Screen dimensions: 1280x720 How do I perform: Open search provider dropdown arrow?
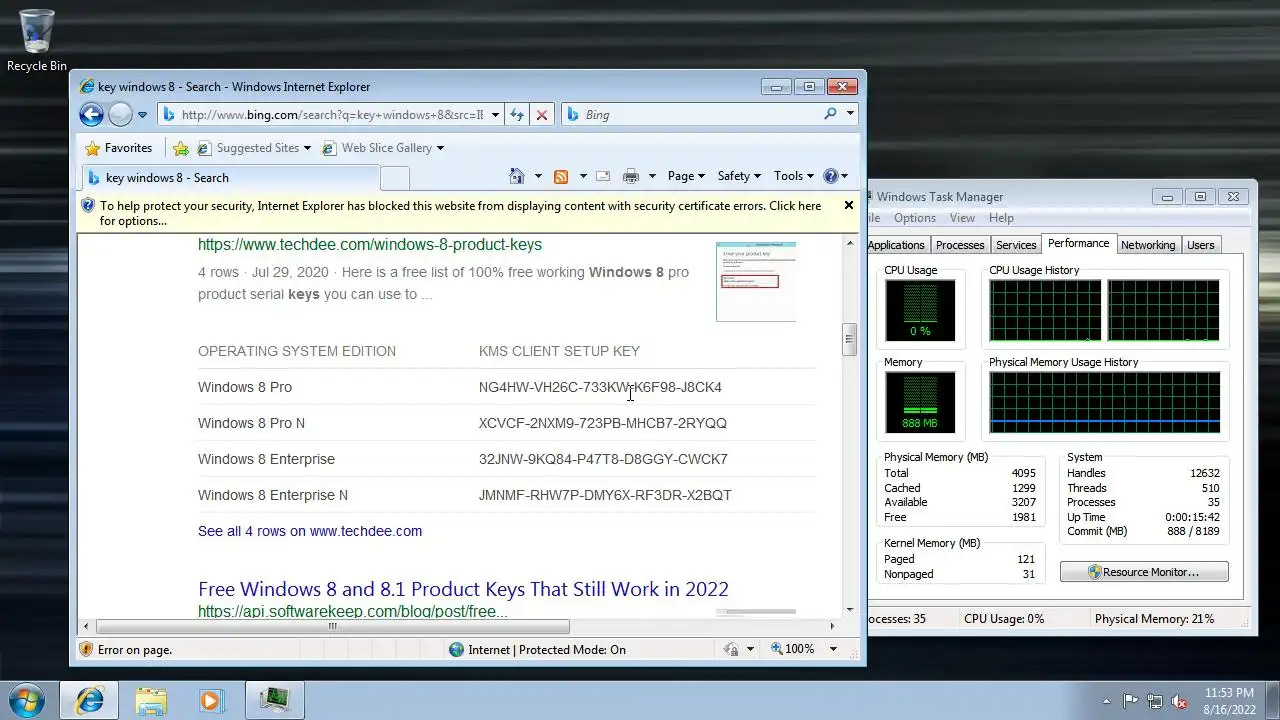click(850, 114)
